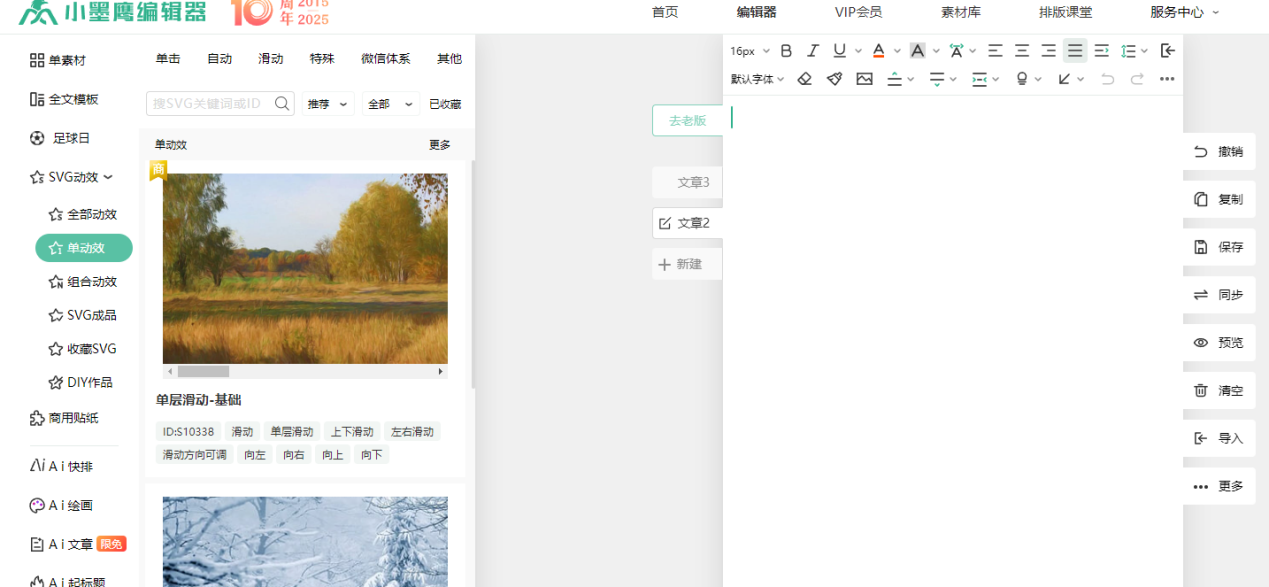
Task: Click the 新建 new article button
Action: tap(681, 265)
